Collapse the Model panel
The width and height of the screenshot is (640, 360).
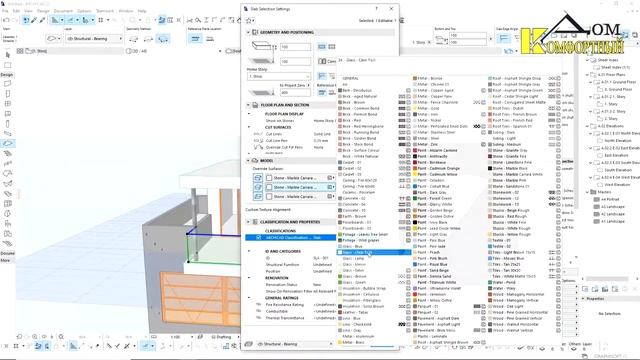click(x=248, y=160)
